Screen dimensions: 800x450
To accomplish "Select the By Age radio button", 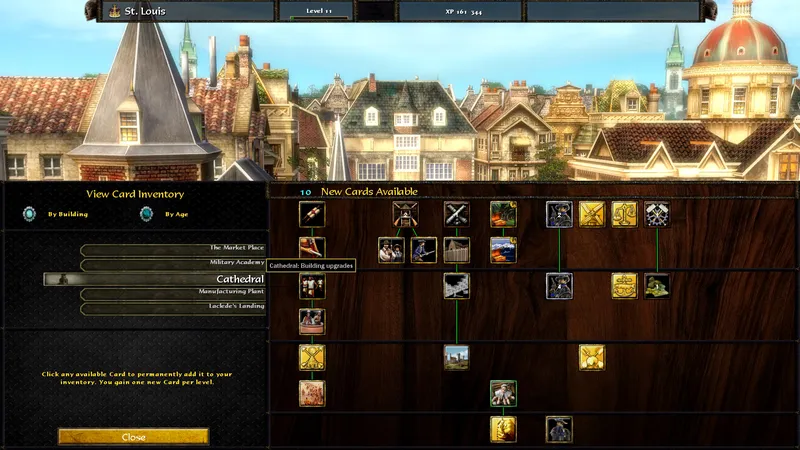I will tap(147, 214).
